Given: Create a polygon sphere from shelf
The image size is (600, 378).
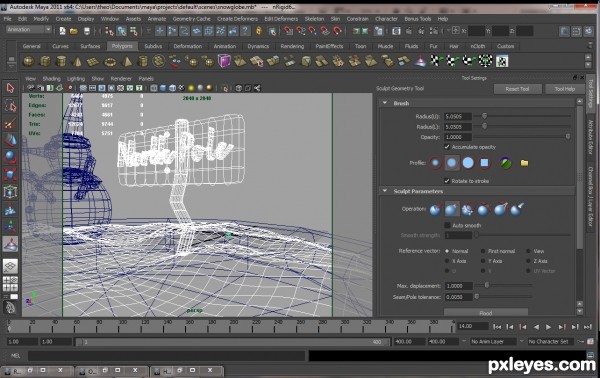Looking at the screenshot, I should [29, 61].
